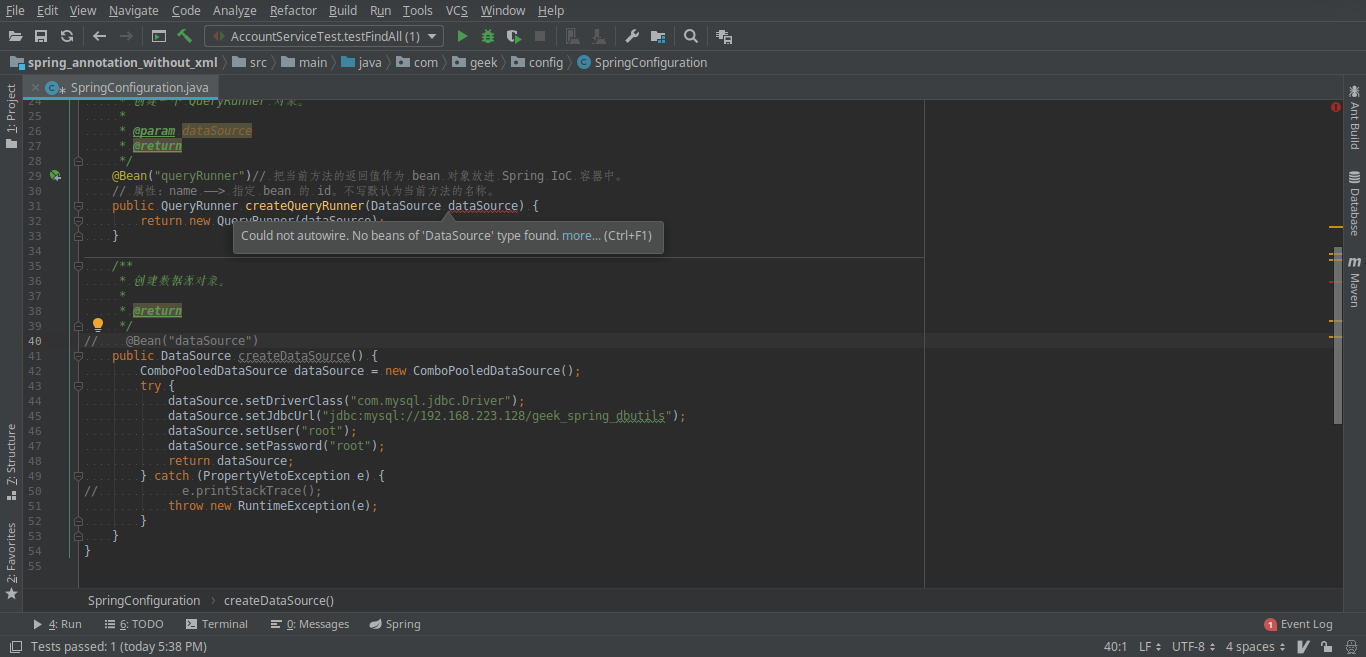
Task: Open the Messages tool window button
Action: (x=310, y=624)
